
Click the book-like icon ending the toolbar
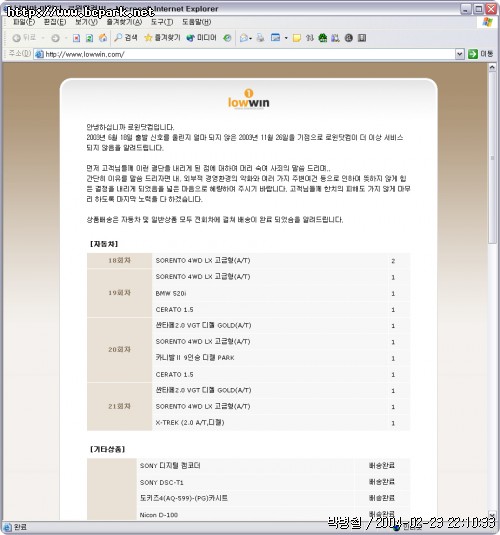point(362,38)
